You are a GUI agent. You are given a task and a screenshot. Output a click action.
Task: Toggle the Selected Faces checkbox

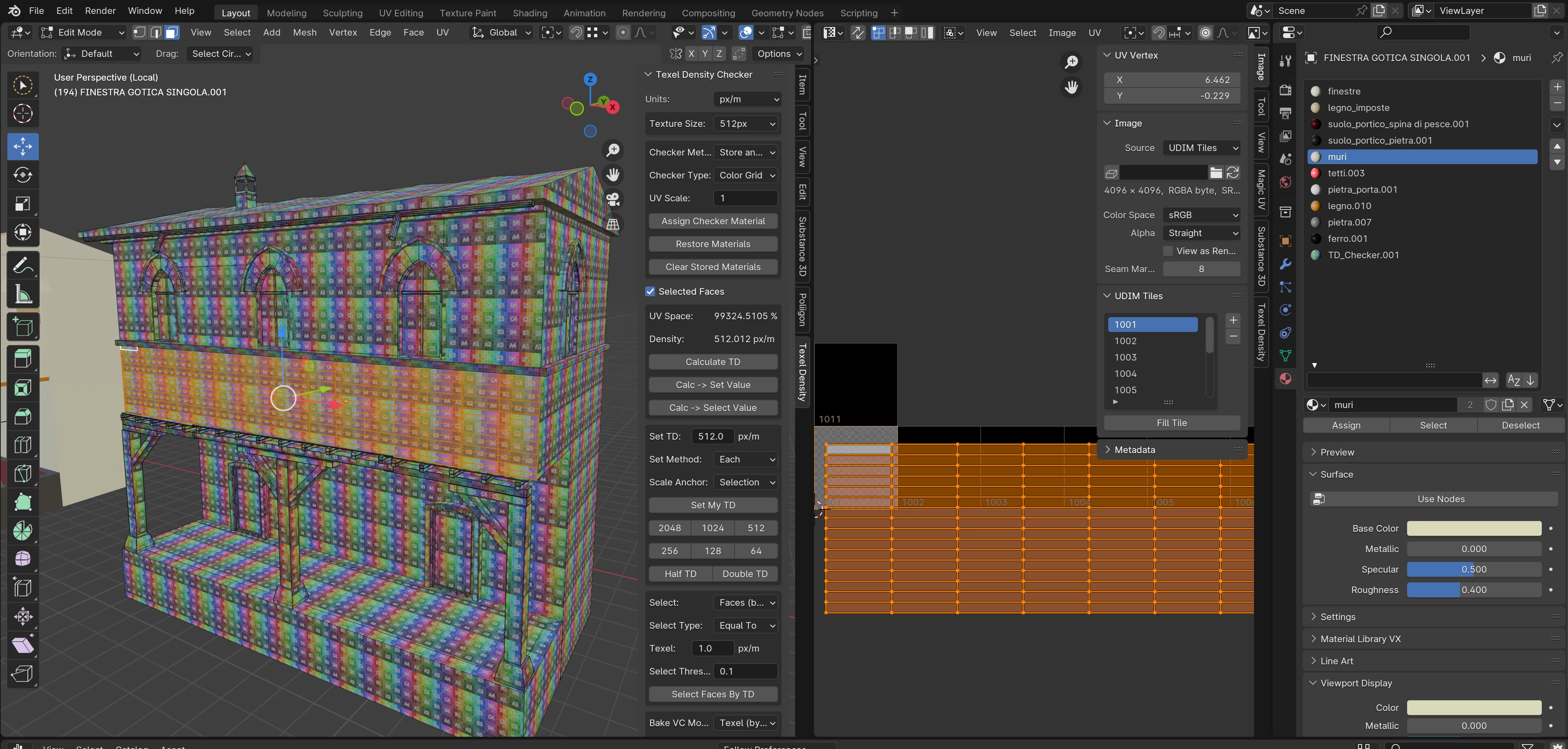click(x=650, y=291)
